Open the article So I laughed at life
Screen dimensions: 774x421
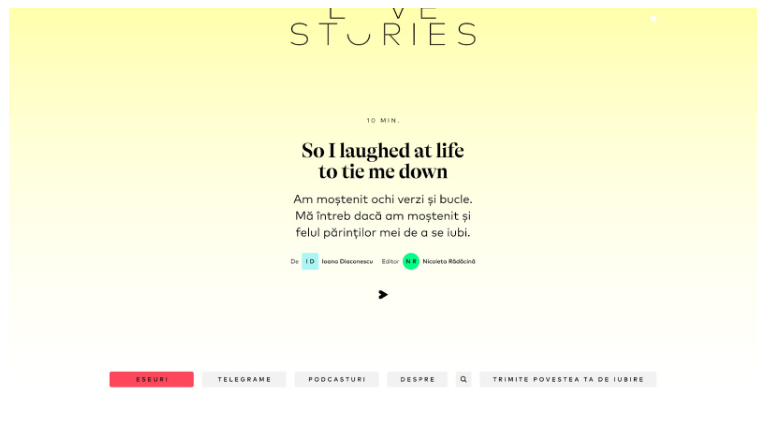click(x=383, y=161)
